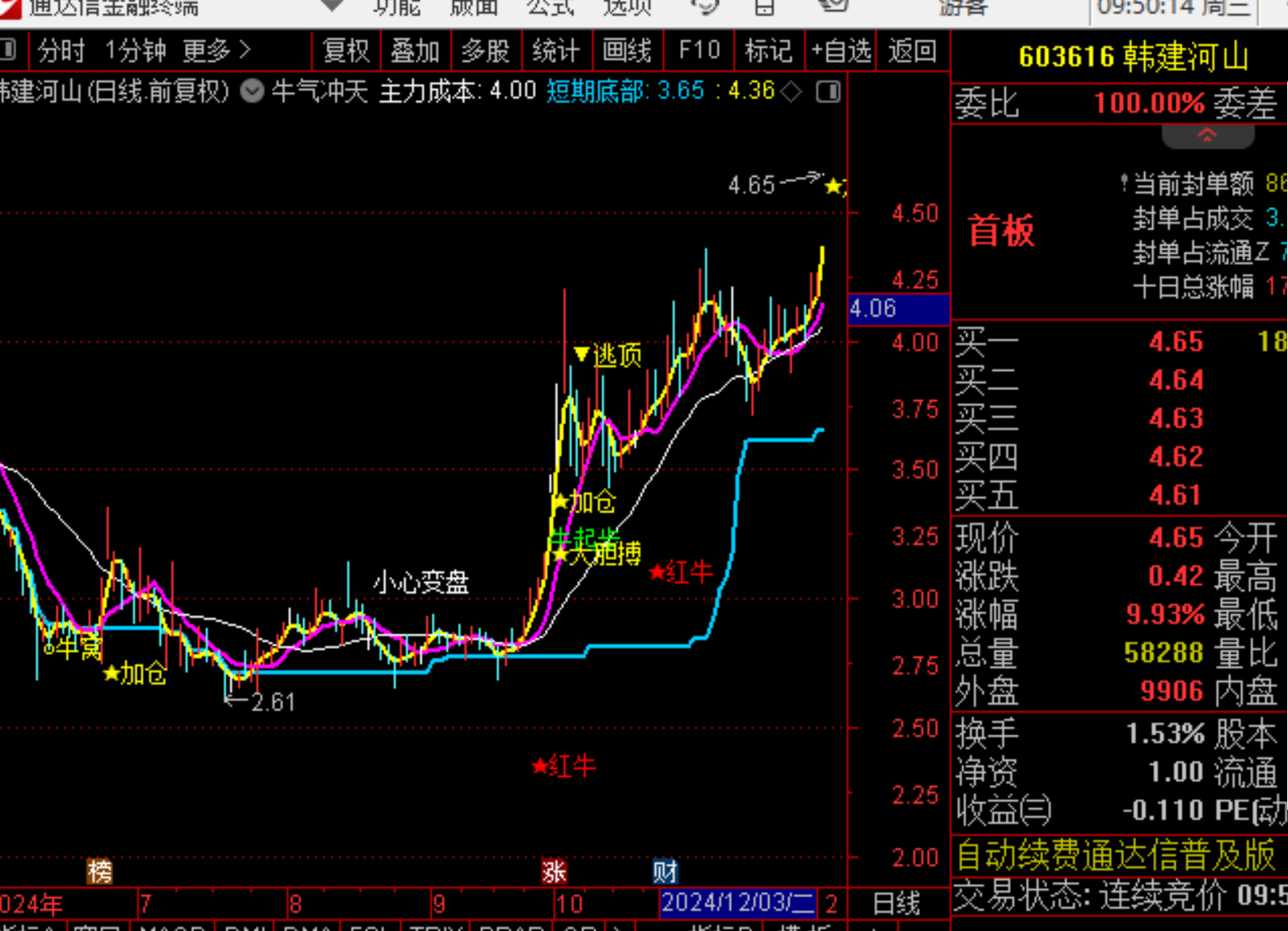Open the indicator dropdown next to 牛气冲天
The width and height of the screenshot is (1288, 931).
tap(252, 91)
